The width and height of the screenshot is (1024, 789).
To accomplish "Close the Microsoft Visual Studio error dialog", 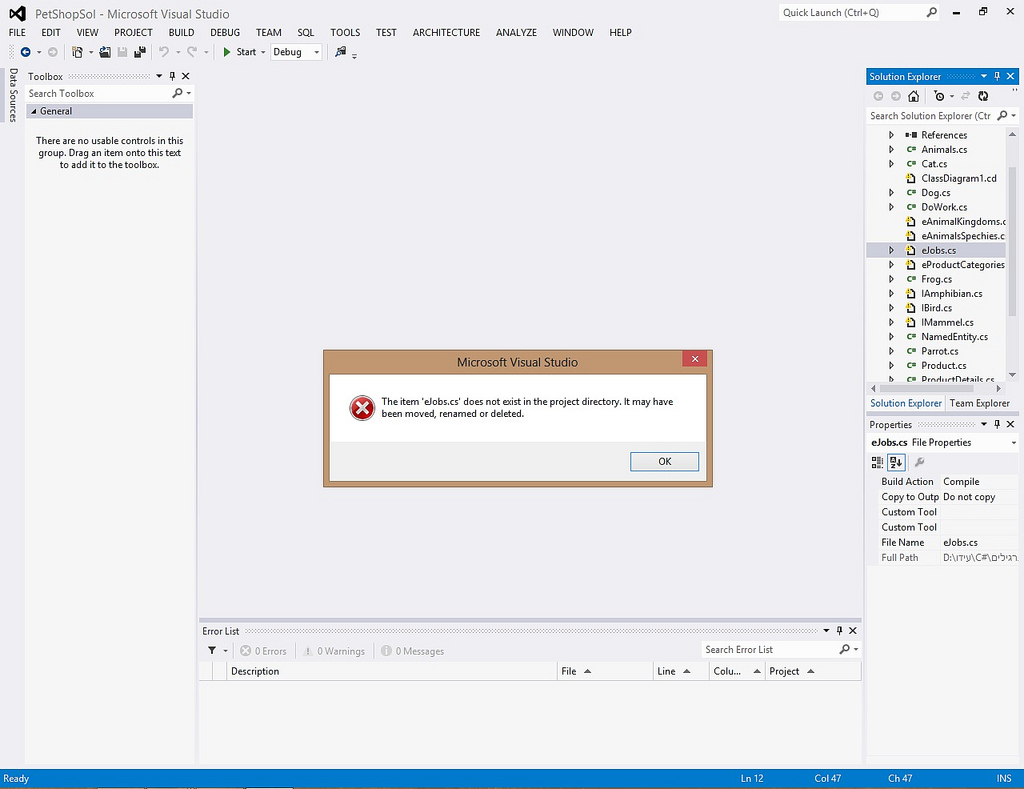I will click(x=695, y=359).
